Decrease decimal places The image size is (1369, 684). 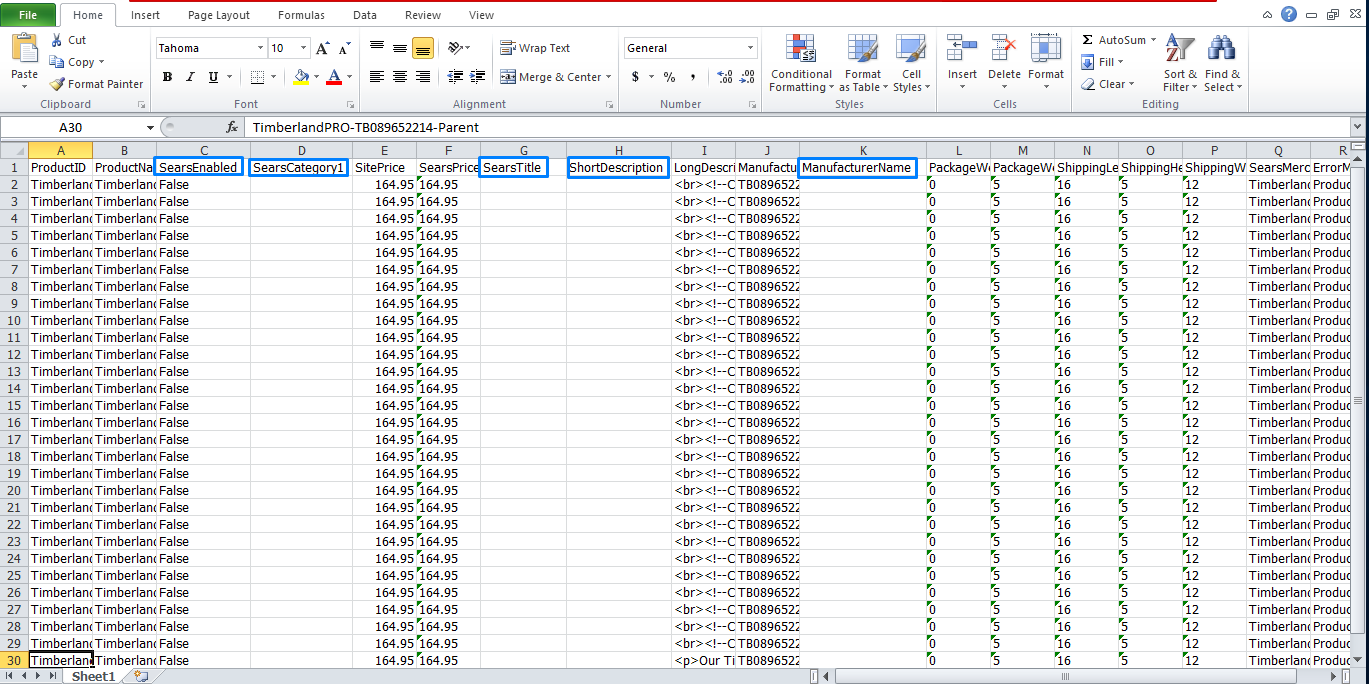748,77
